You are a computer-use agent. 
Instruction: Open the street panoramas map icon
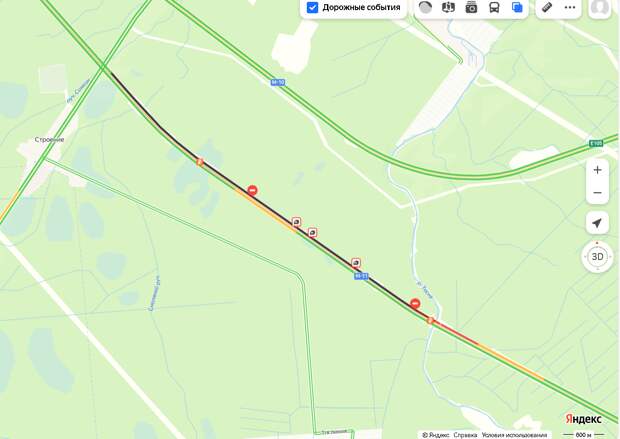(x=448, y=7)
